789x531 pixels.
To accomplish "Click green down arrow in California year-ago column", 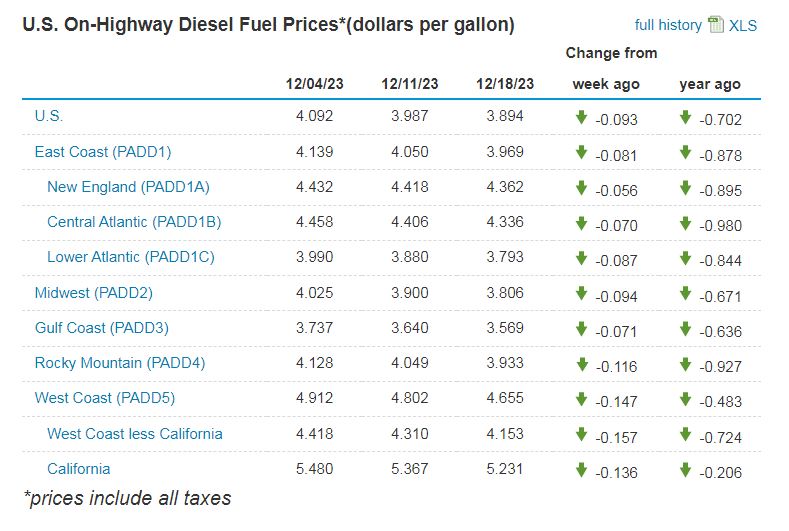I will (685, 470).
